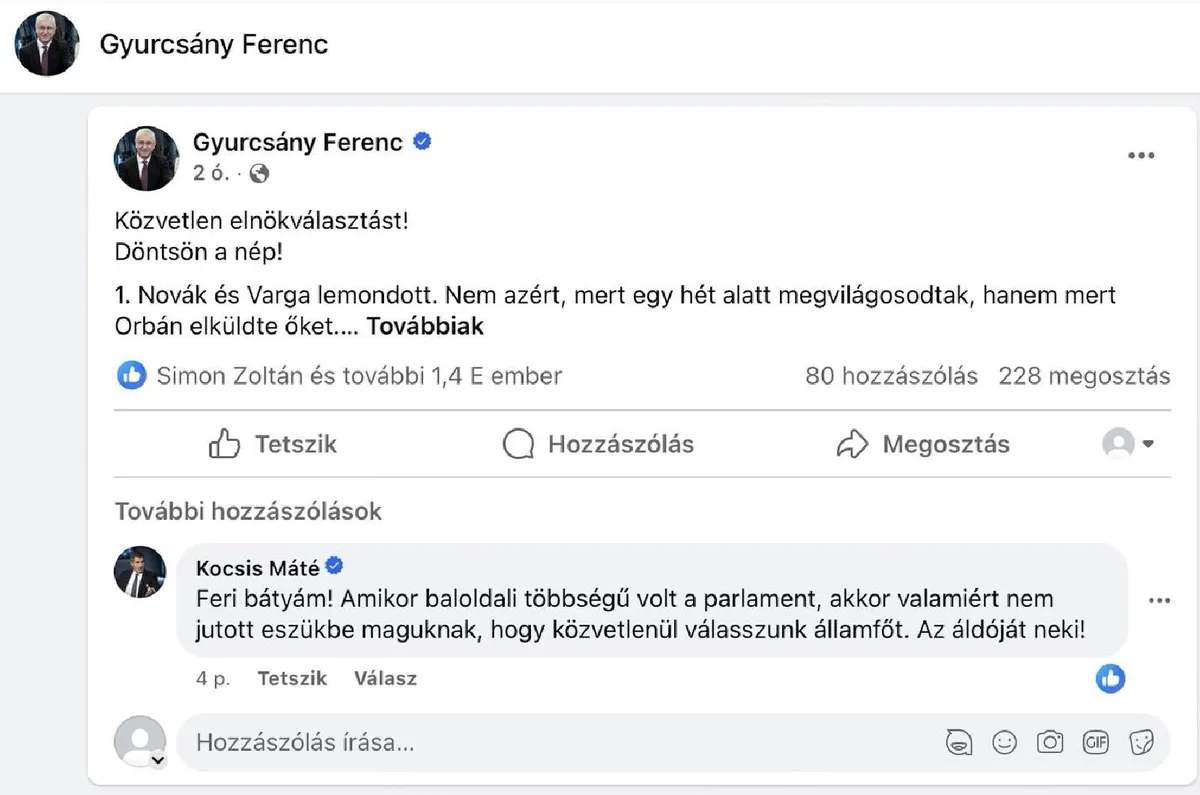Image resolution: width=1200 pixels, height=795 pixels.
Task: Click the like reaction badge on Kocsis Máté's comment
Action: (1110, 679)
